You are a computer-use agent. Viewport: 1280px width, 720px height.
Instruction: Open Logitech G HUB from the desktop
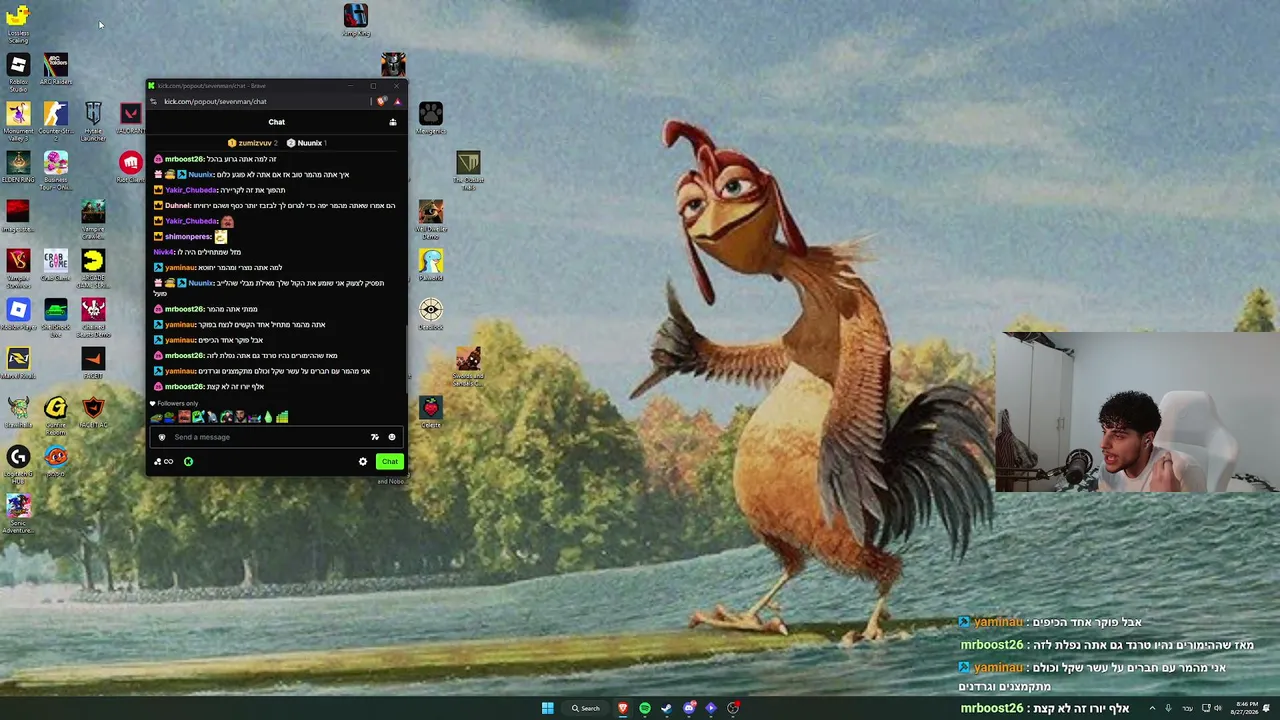coord(18,463)
